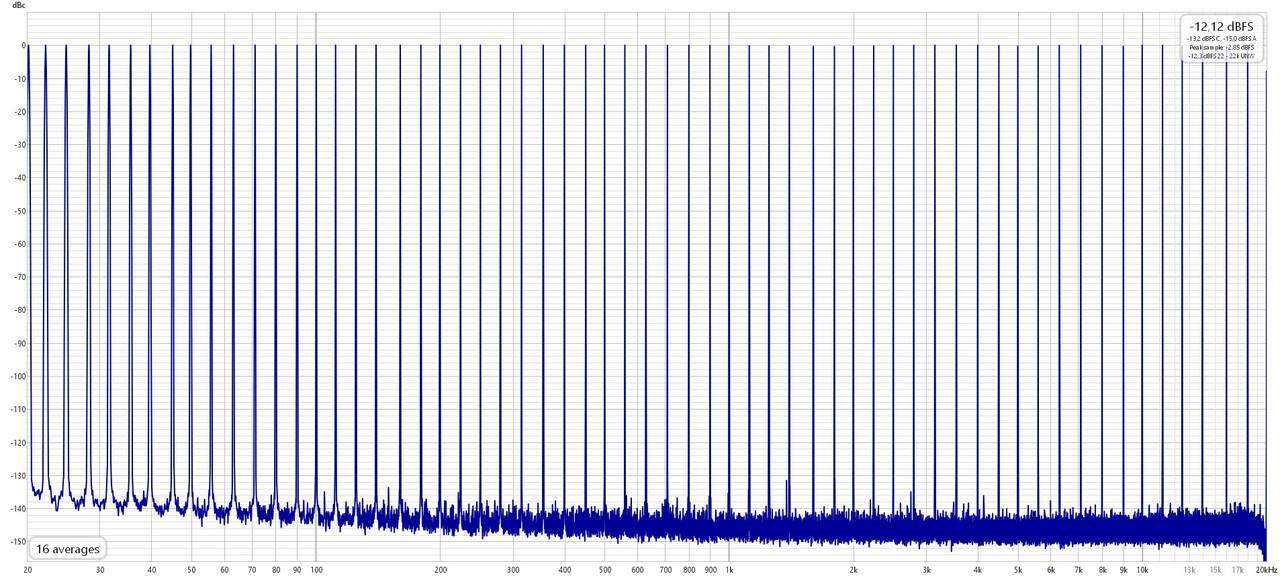Click the 20 label at frequency axis start
Image resolution: width=1280 pixels, height=578 pixels.
27,569
